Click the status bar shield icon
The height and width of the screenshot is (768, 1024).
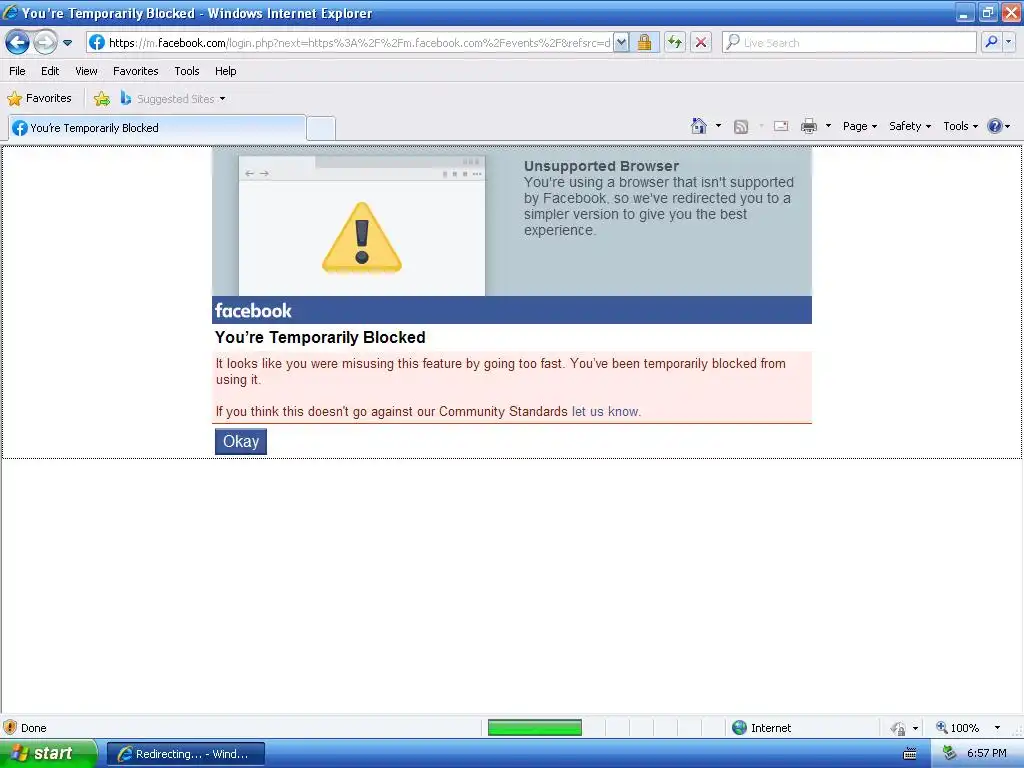coord(10,728)
